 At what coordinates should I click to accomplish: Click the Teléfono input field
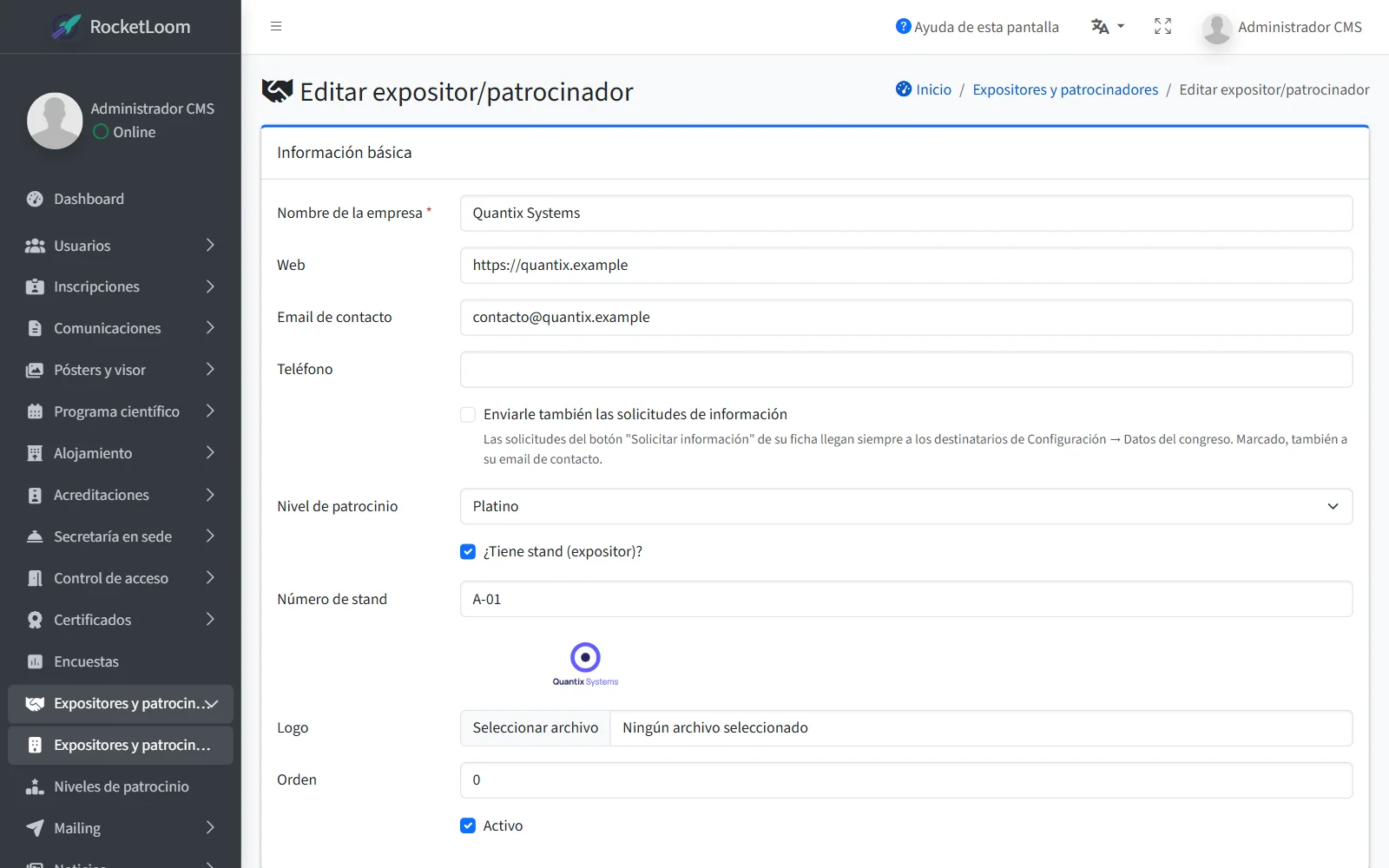906,369
